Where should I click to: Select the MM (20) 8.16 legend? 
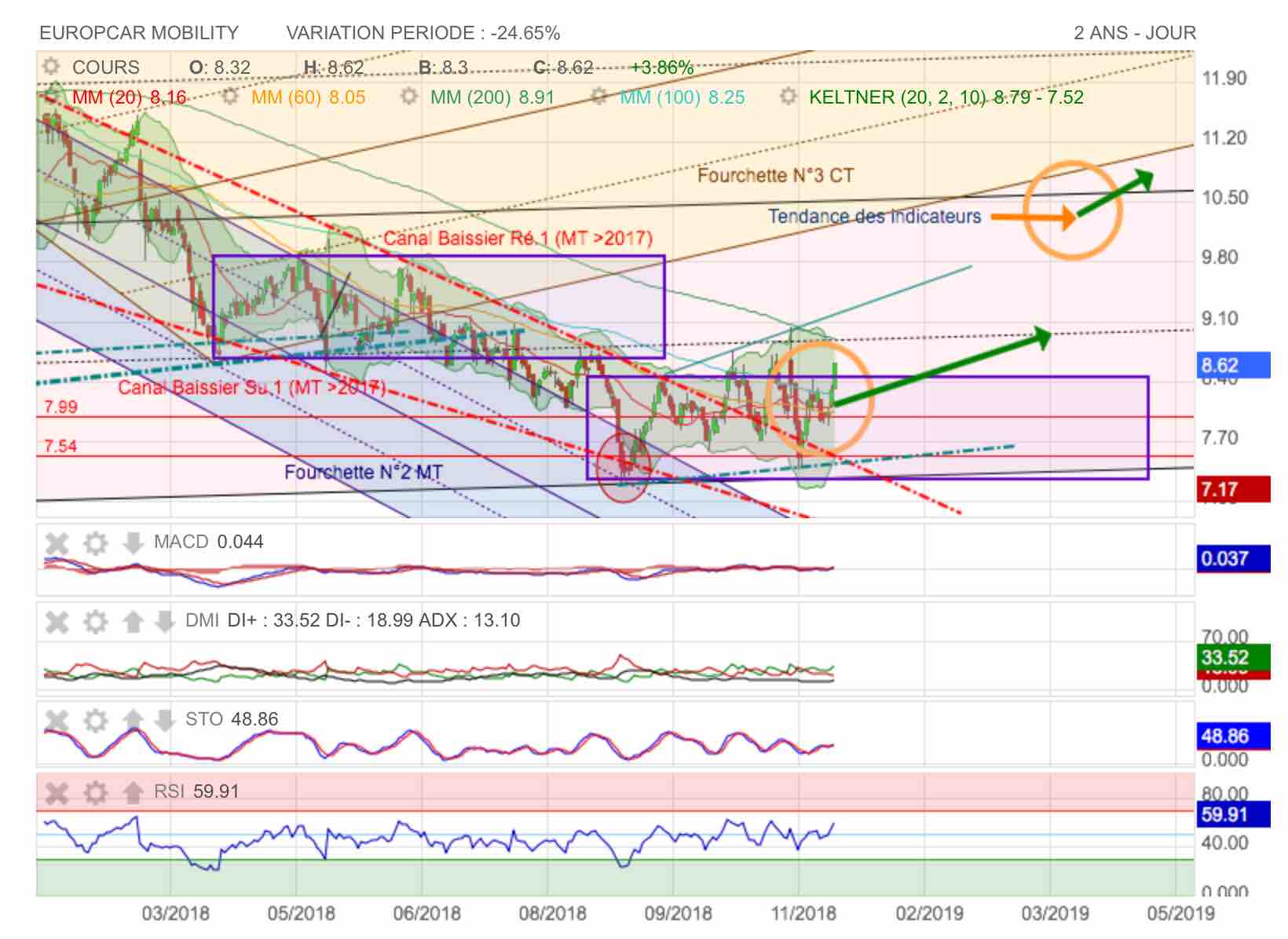pyautogui.click(x=130, y=97)
